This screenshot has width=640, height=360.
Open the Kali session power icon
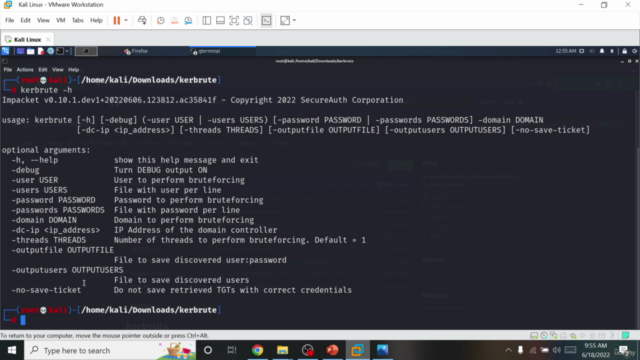pyautogui.click(x=635, y=51)
